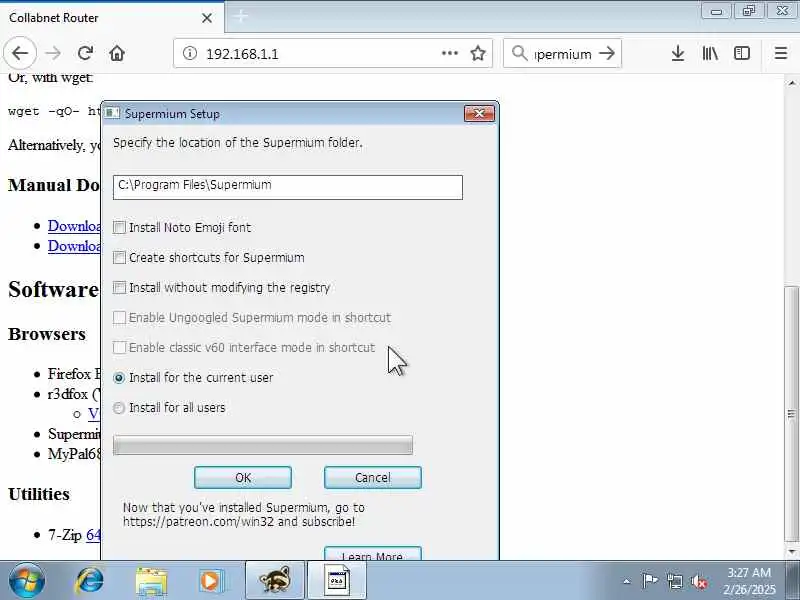
Task: Show hidden system tray icons
Action: (x=627, y=581)
